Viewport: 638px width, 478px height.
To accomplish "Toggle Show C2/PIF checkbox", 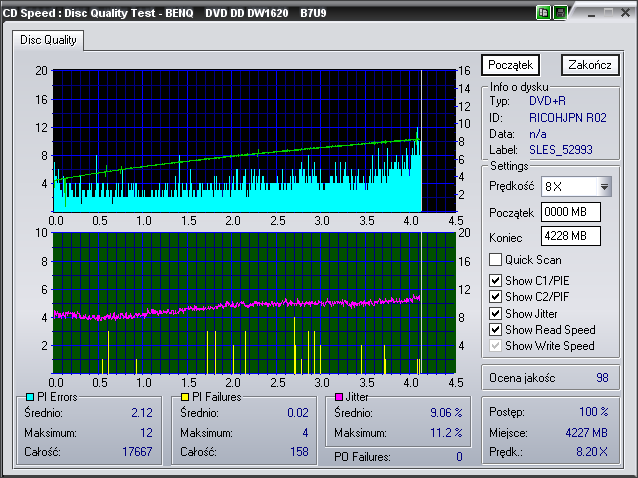I will coord(495,297).
